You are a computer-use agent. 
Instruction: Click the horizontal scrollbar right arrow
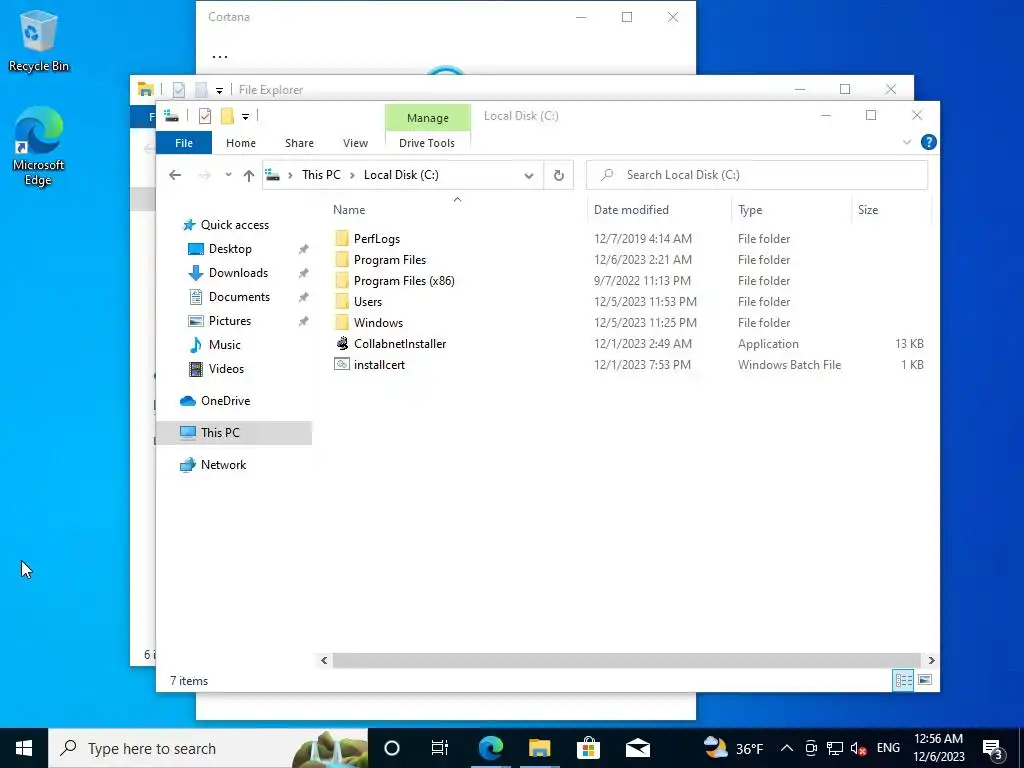click(x=931, y=661)
